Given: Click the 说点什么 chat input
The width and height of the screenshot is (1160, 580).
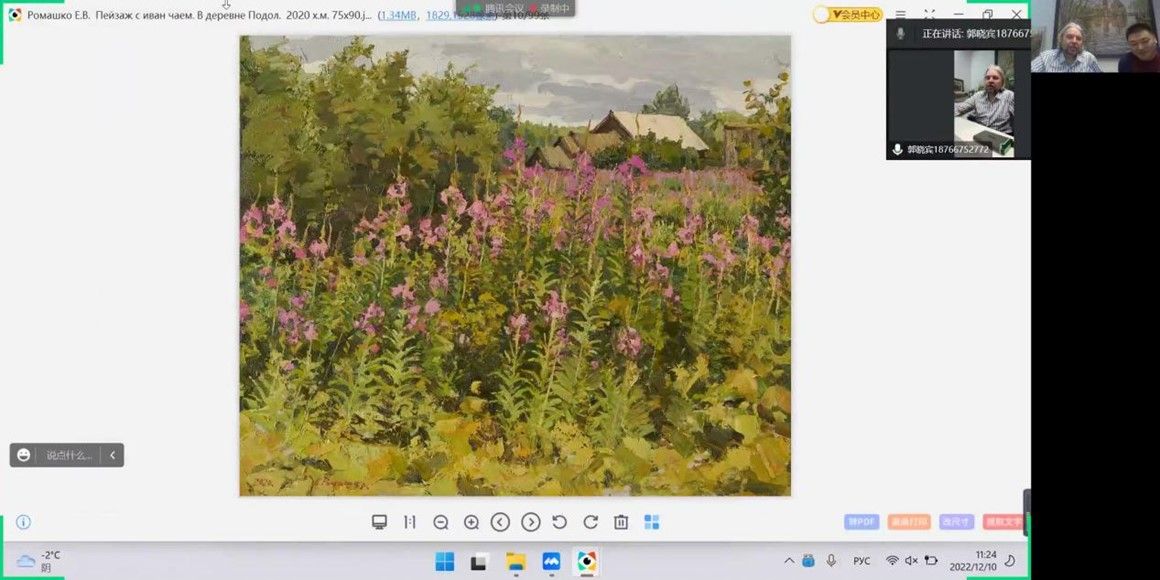Looking at the screenshot, I should pos(69,455).
